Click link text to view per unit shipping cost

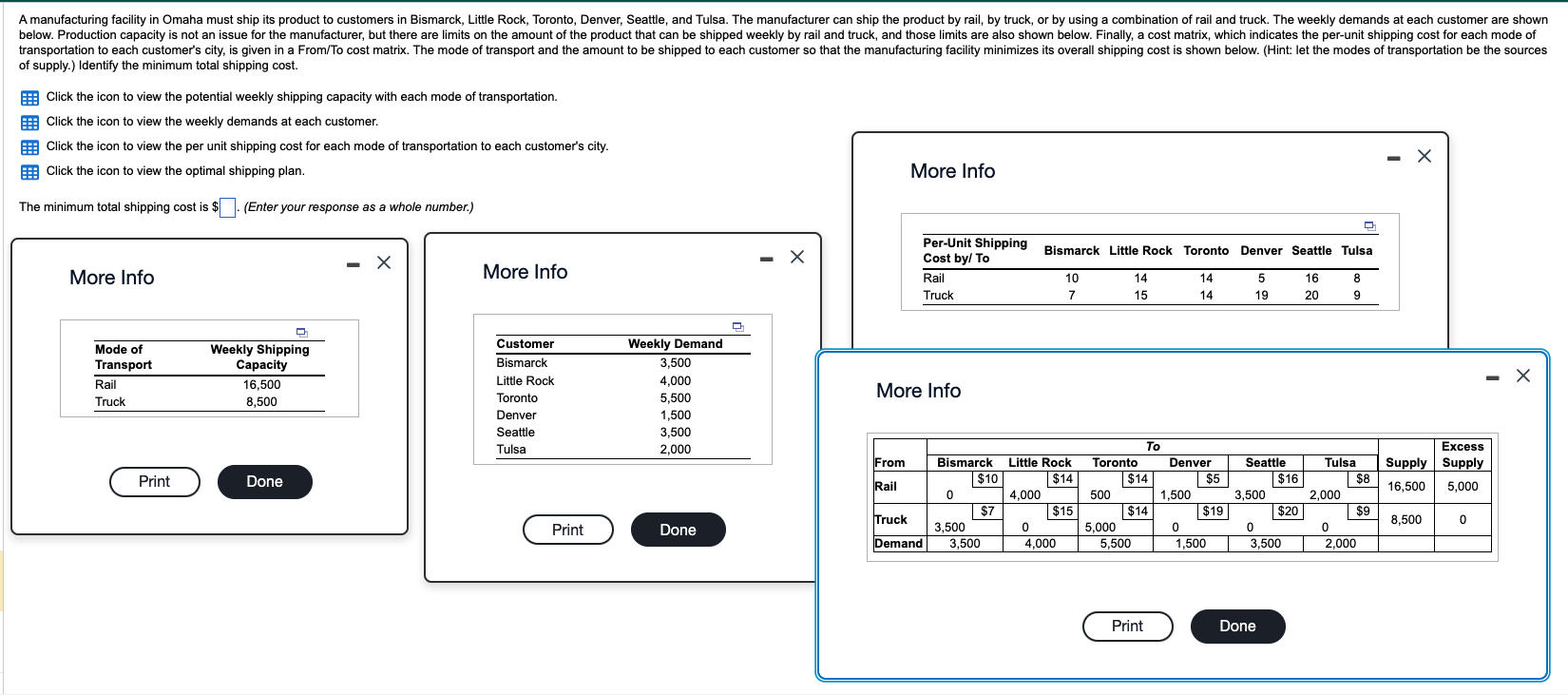[328, 146]
